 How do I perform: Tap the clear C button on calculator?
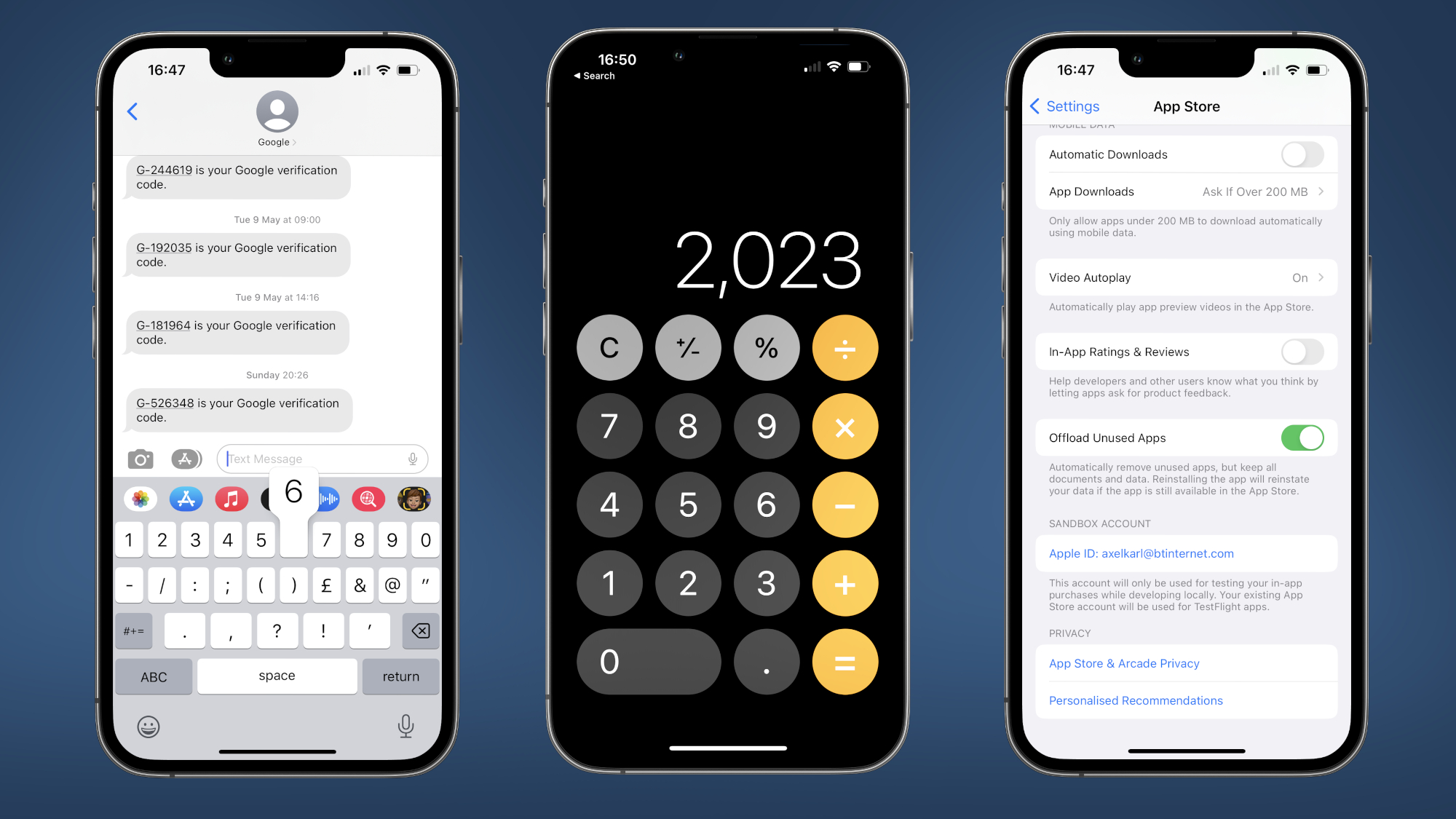[x=608, y=348]
